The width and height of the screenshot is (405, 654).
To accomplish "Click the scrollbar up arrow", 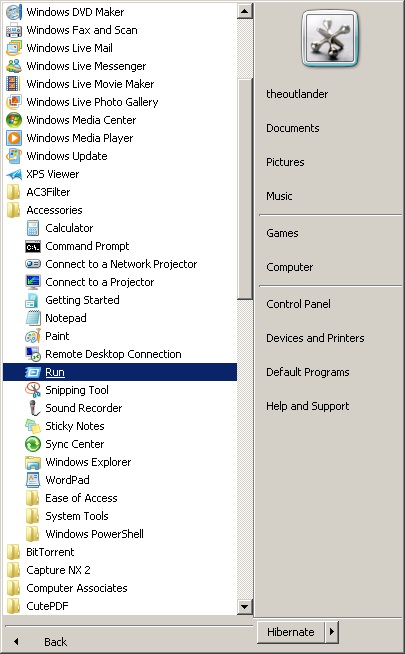I will (245, 11).
